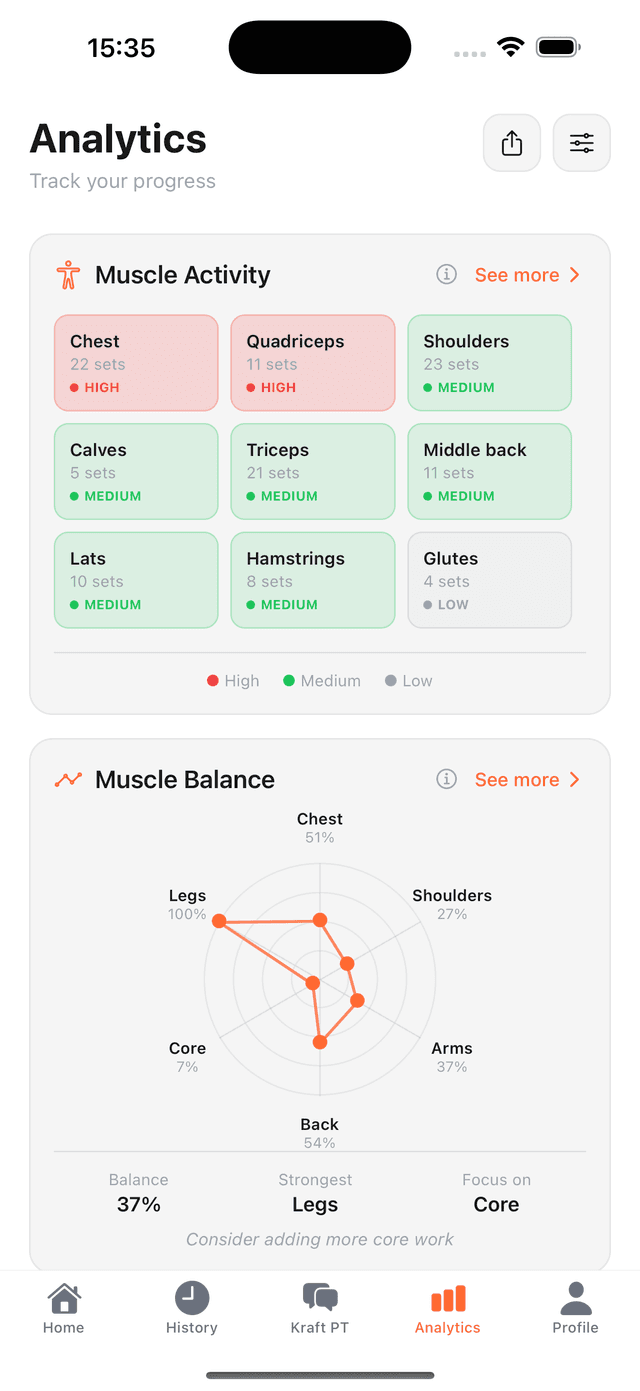The image size is (640, 1391).
Task: View the Glutes muscle card details
Action: pos(489,580)
